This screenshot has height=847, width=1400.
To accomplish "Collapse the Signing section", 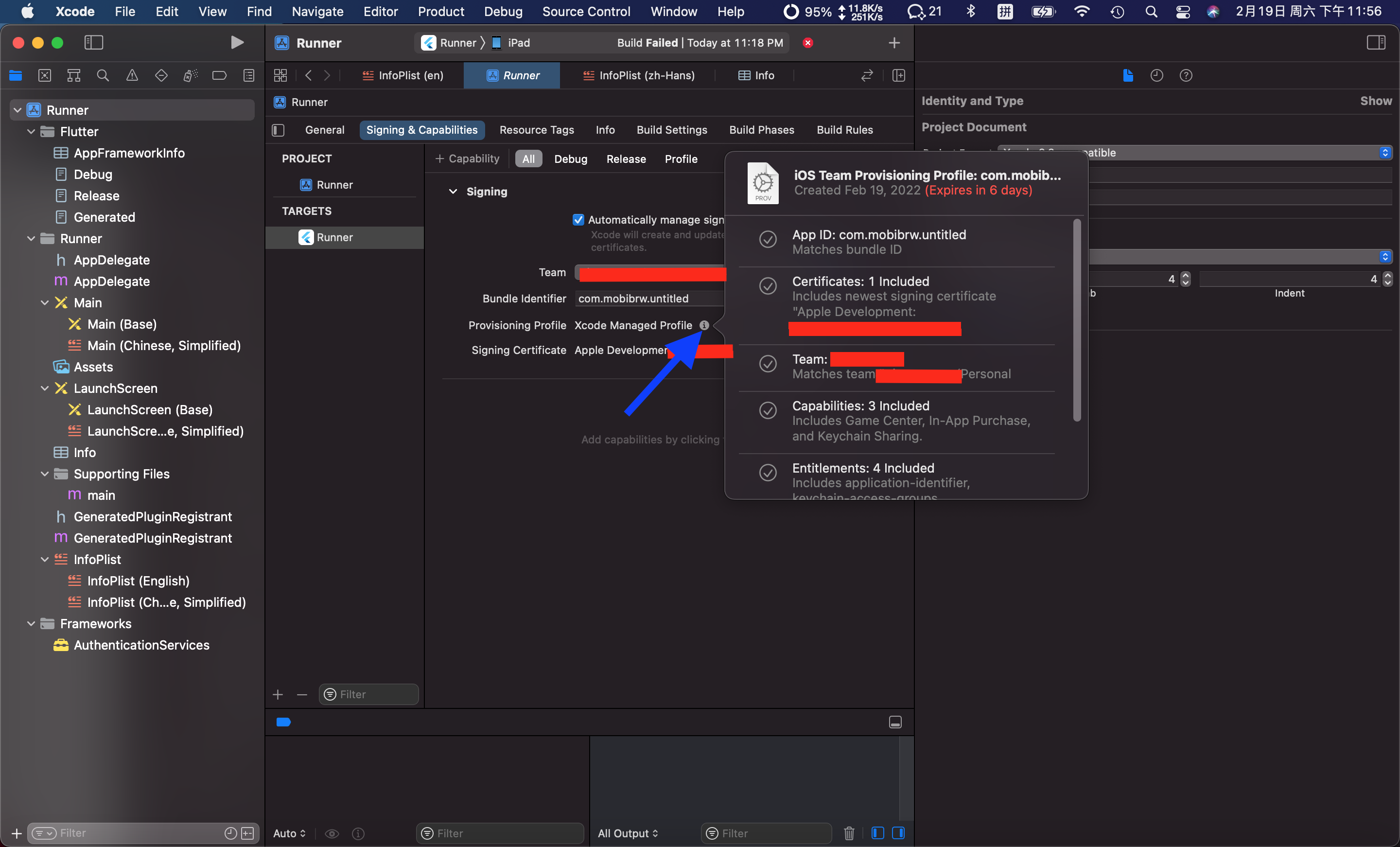I will point(453,192).
